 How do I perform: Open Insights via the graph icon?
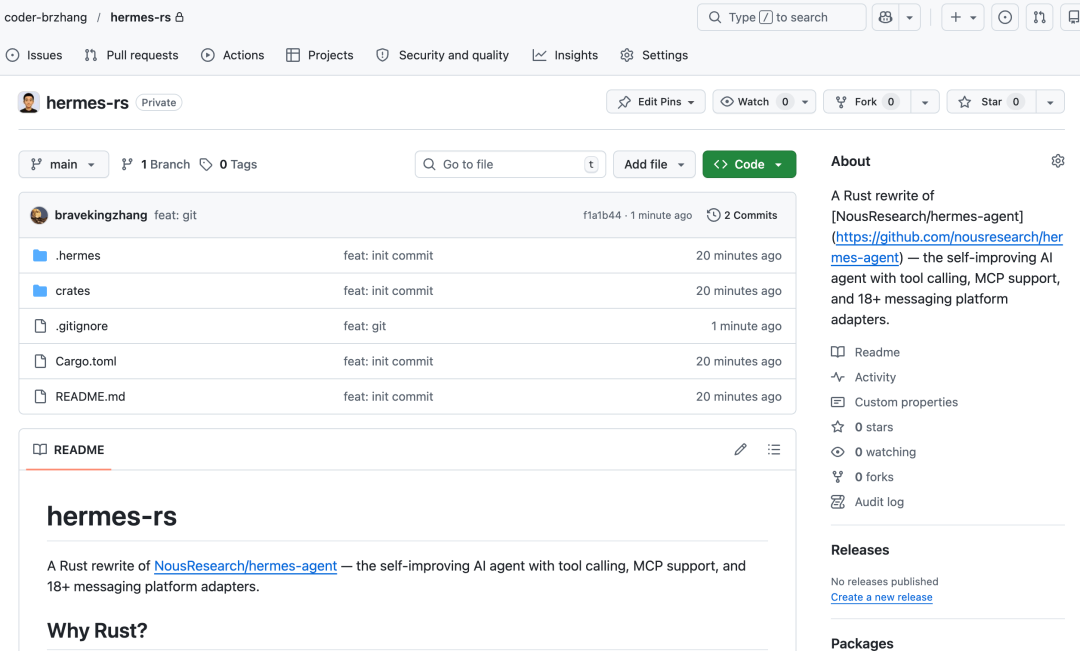[x=540, y=55]
